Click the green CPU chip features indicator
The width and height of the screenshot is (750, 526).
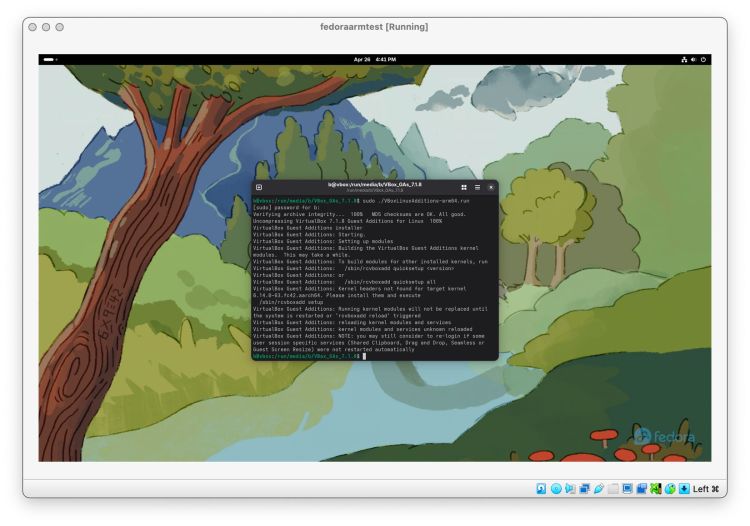656,488
